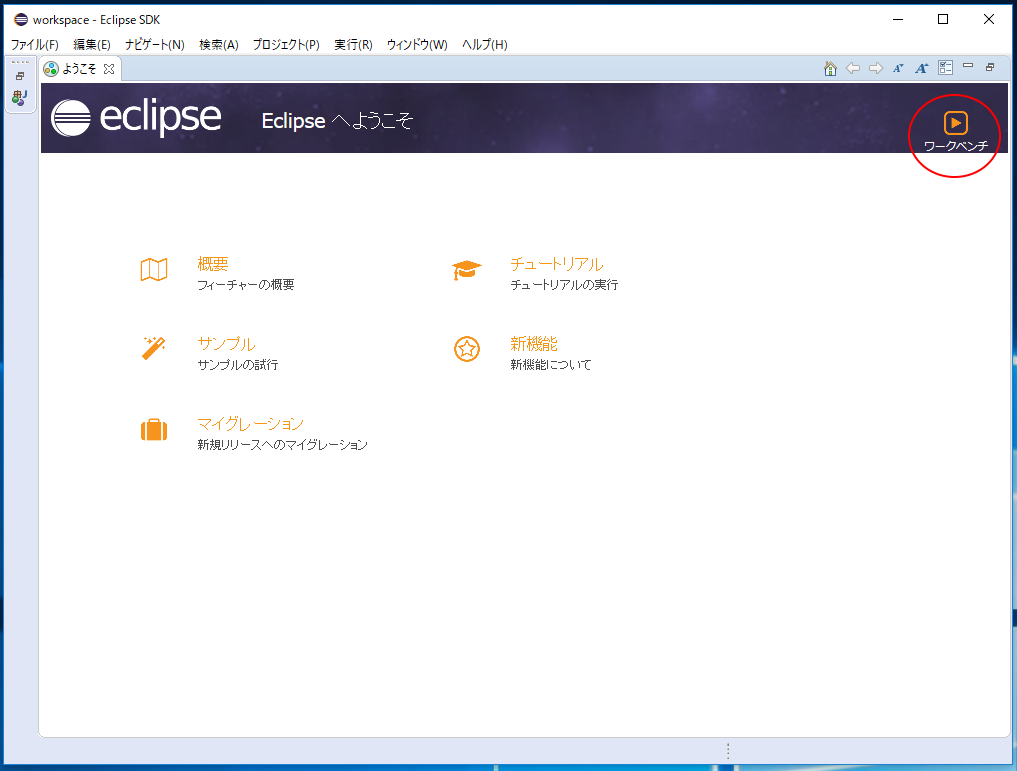
Task: Maximize the Eclipse SDK window
Action: tap(943, 19)
